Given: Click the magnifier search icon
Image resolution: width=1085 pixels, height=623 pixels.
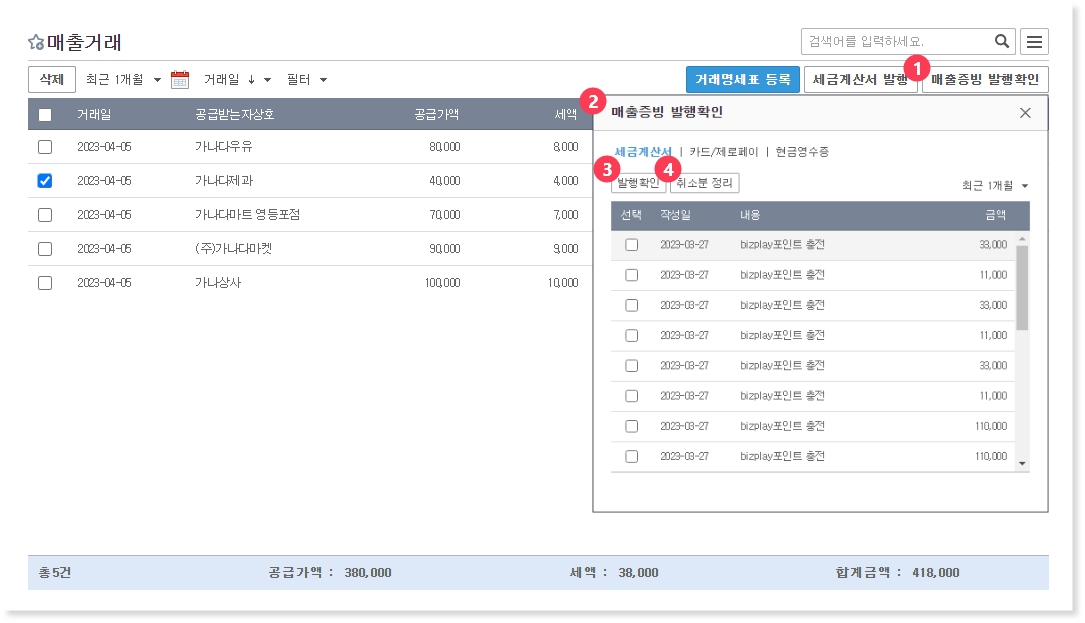Looking at the screenshot, I should (1001, 41).
